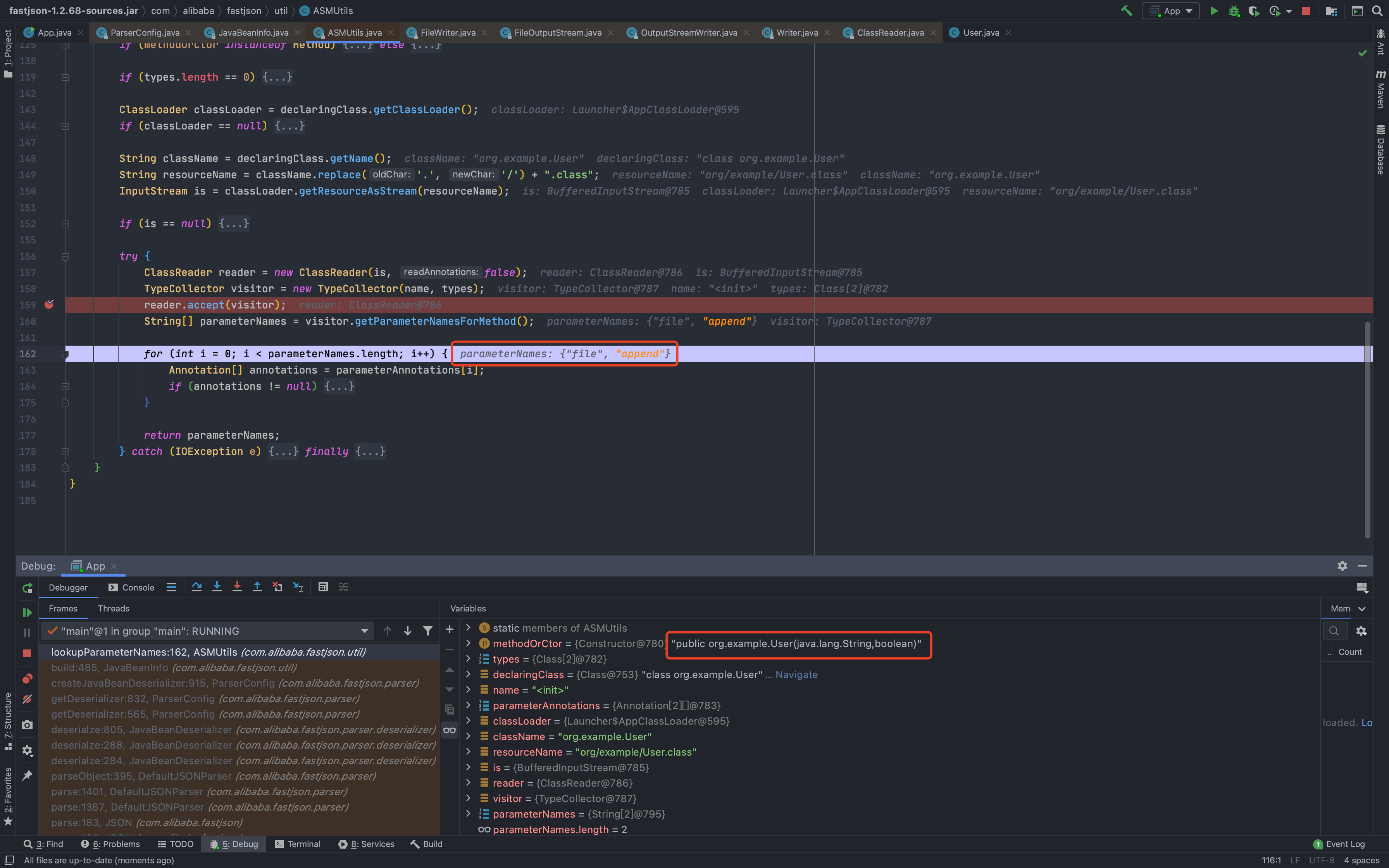Click the Step Over debug icon
Image resolution: width=1389 pixels, height=868 pixels.
tap(196, 587)
